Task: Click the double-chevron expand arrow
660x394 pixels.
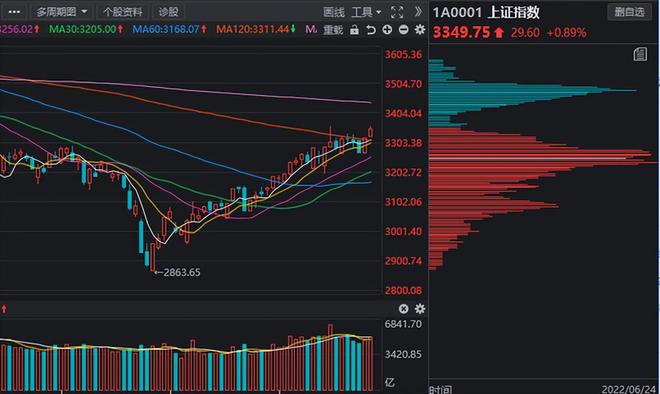Action: (418, 12)
